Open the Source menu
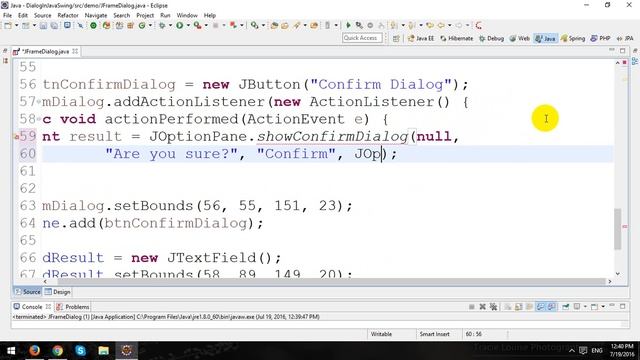Image resolution: width=640 pixels, height=360 pixels. (x=42, y=15)
